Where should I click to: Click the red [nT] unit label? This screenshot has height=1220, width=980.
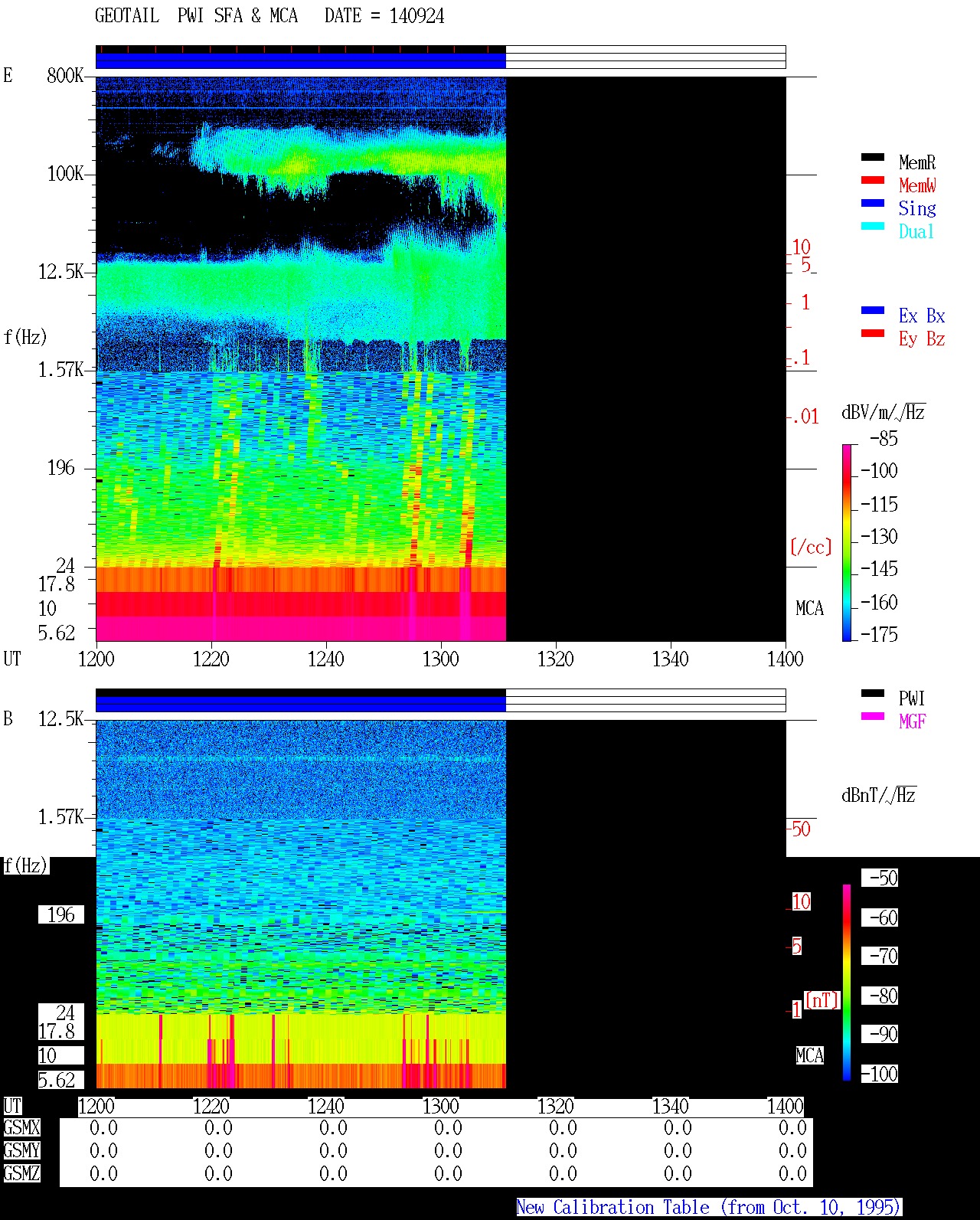pos(822,1000)
